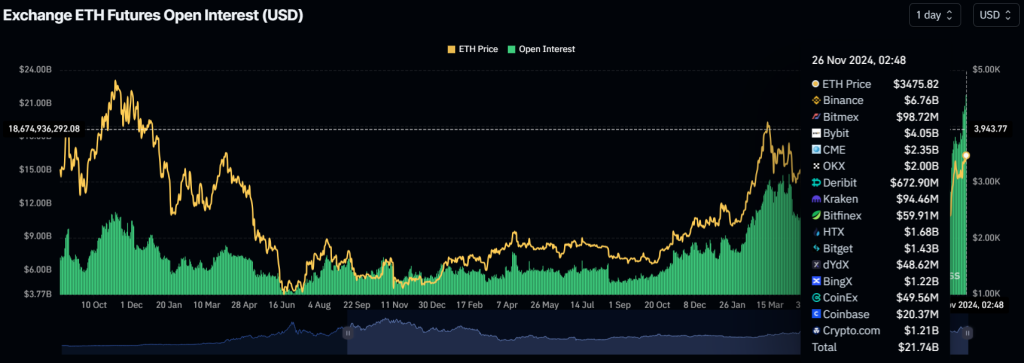Click the ETH price value $3475.82

tap(916, 84)
